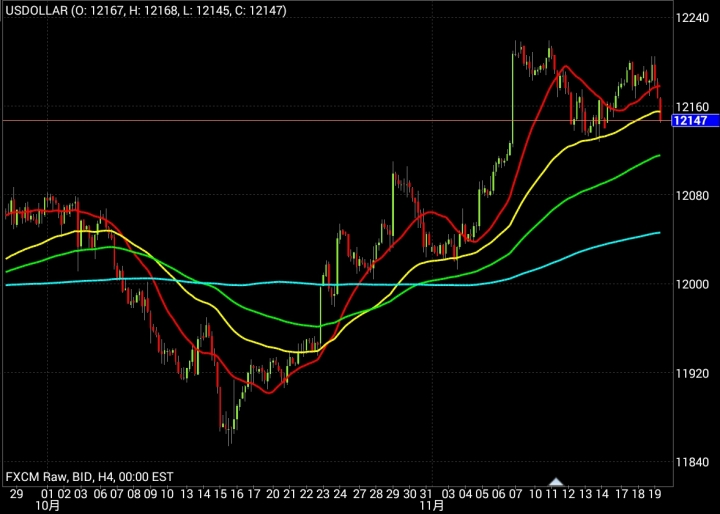Screen dimensions: 720x514
Task: Click the last 19 date label on axis
Action: [654, 494]
